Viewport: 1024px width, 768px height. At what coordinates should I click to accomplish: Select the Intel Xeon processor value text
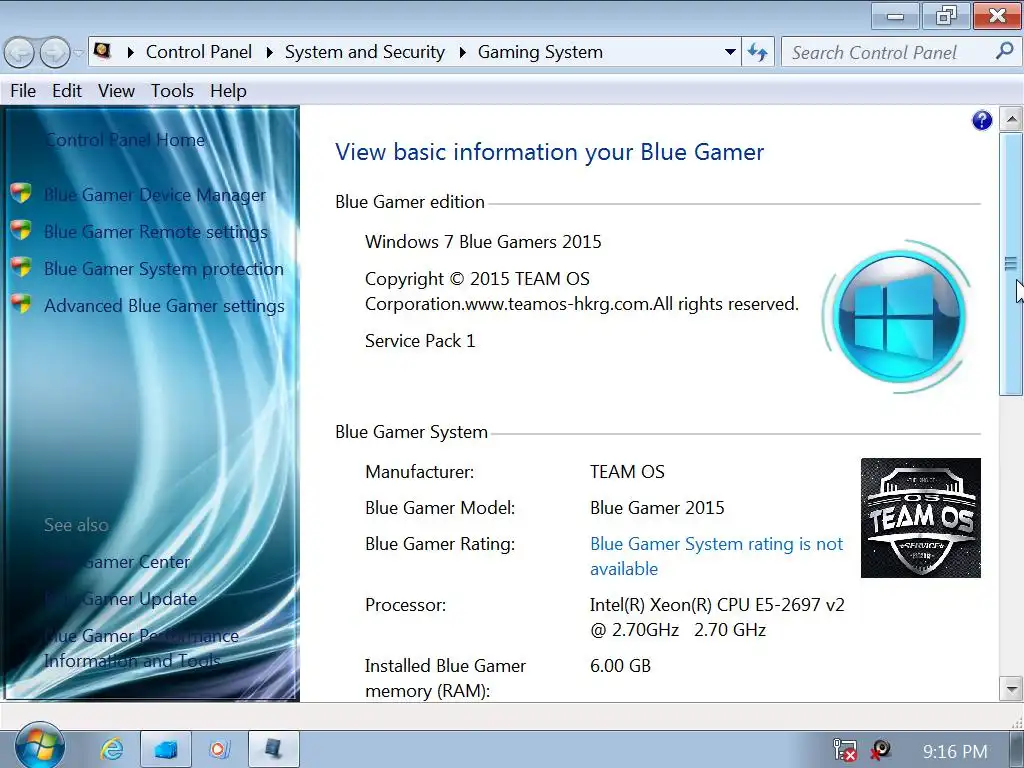tap(717, 617)
